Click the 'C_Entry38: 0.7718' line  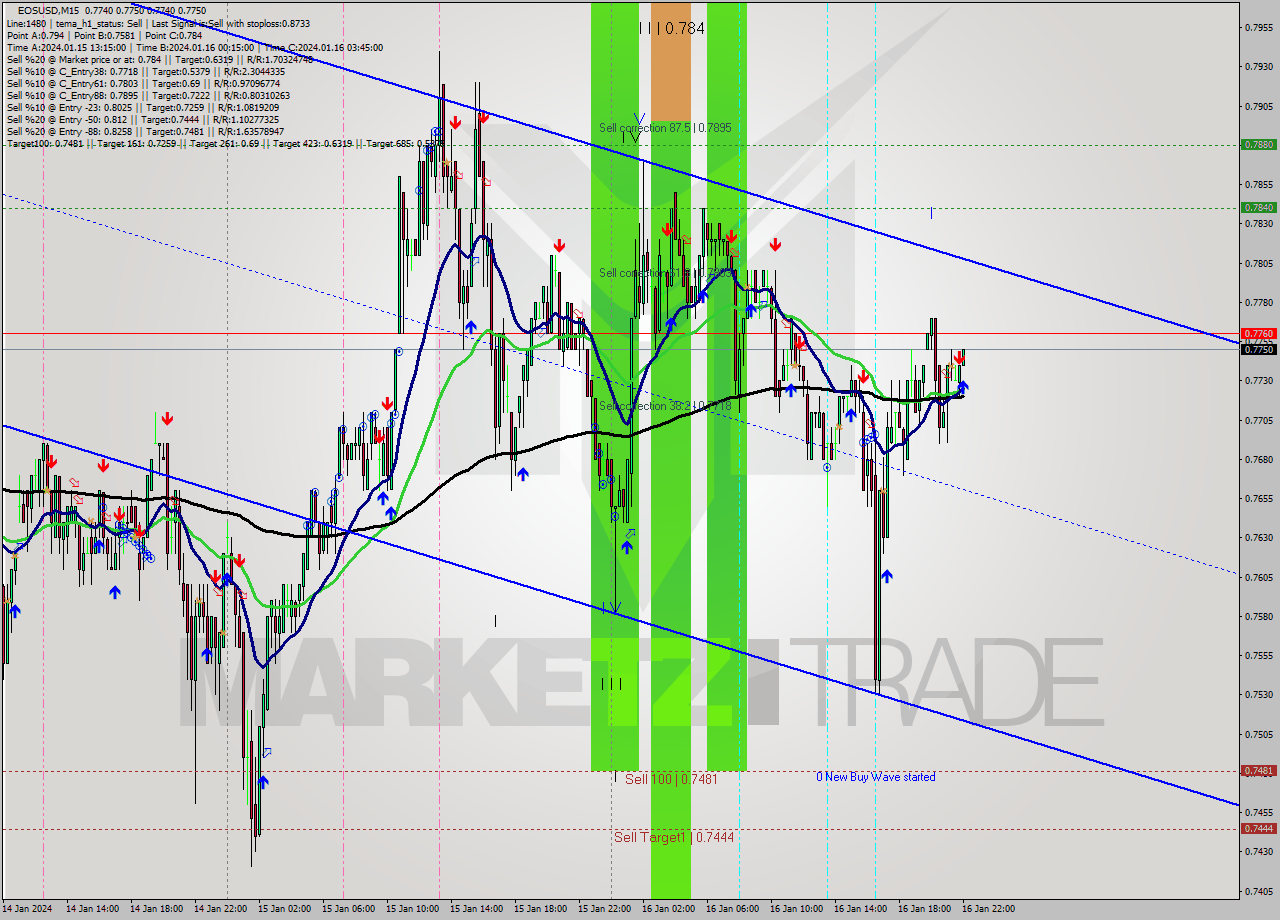(x=145, y=72)
